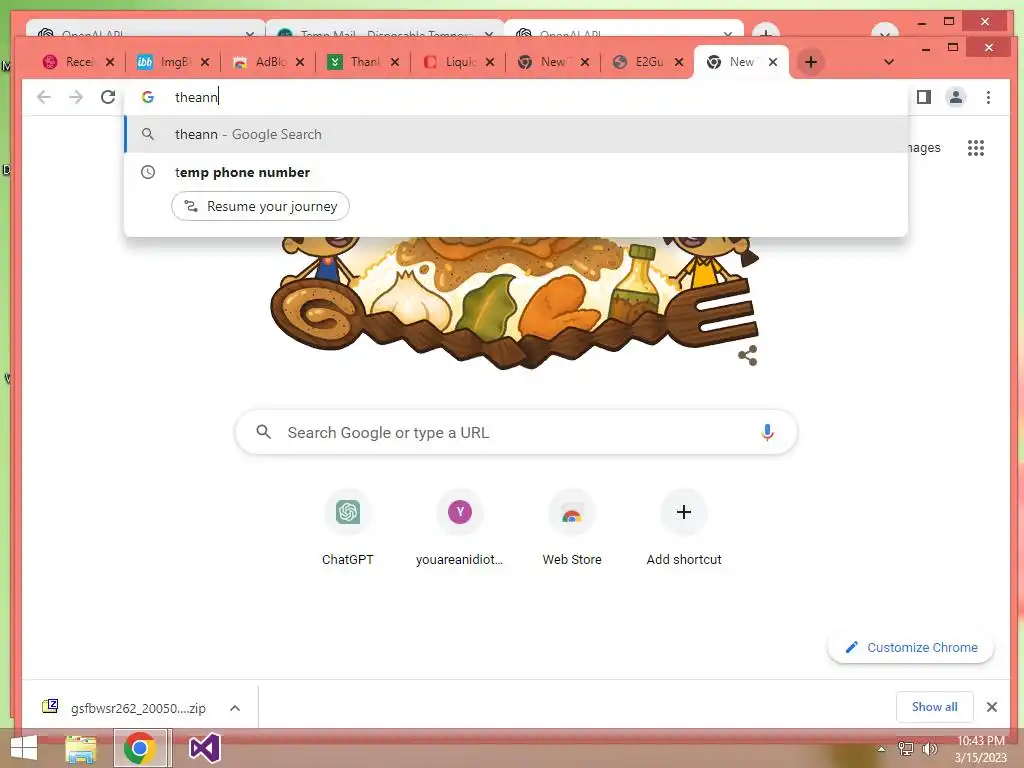
Task: Click Customize Chrome button
Action: [x=911, y=647]
